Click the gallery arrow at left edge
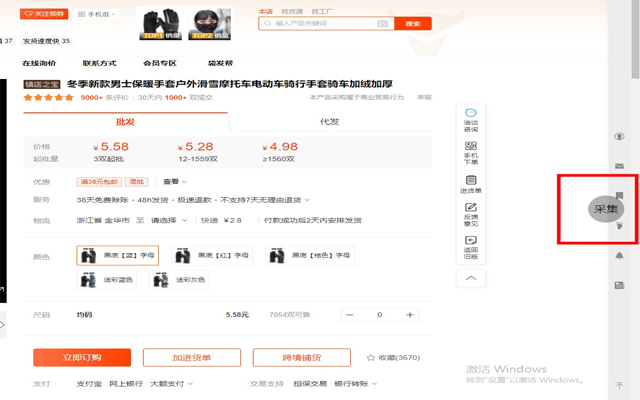This screenshot has height=400, width=640. pyautogui.click(x=2, y=325)
